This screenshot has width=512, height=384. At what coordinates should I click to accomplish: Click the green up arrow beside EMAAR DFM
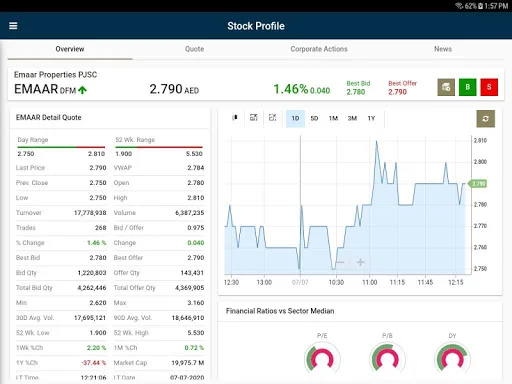[82, 90]
